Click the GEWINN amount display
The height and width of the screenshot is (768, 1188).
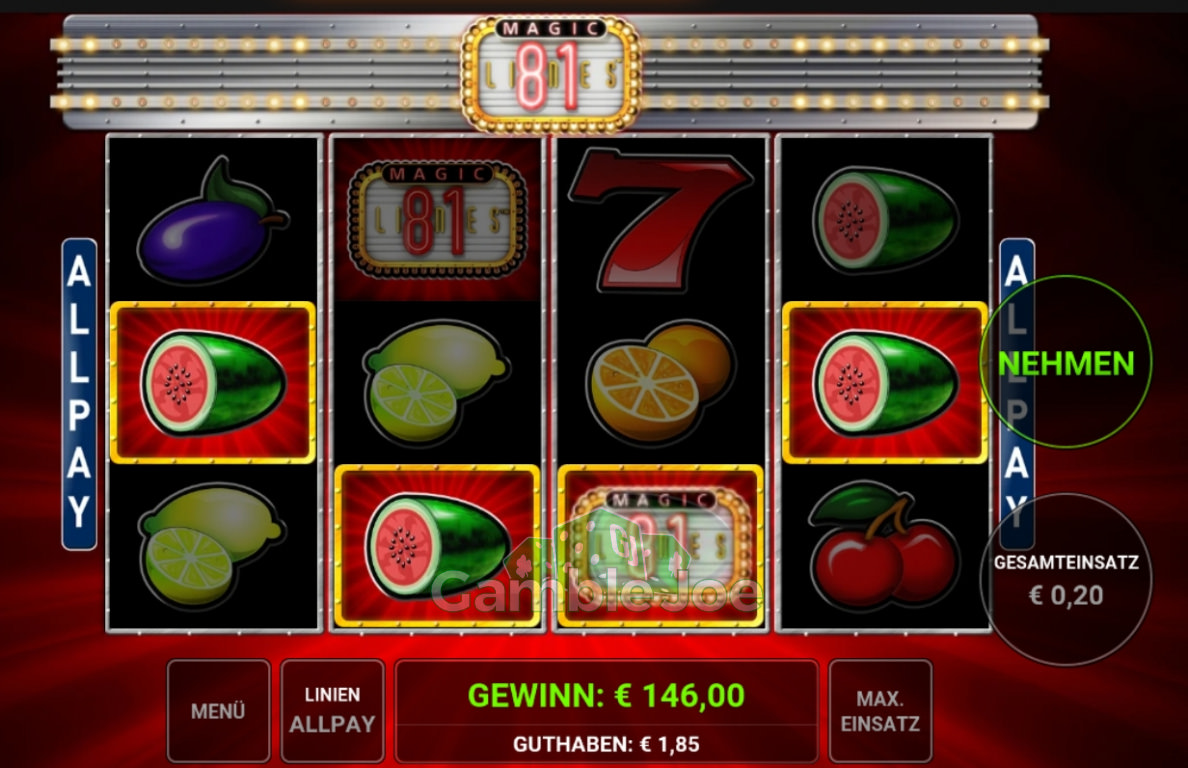coord(606,695)
